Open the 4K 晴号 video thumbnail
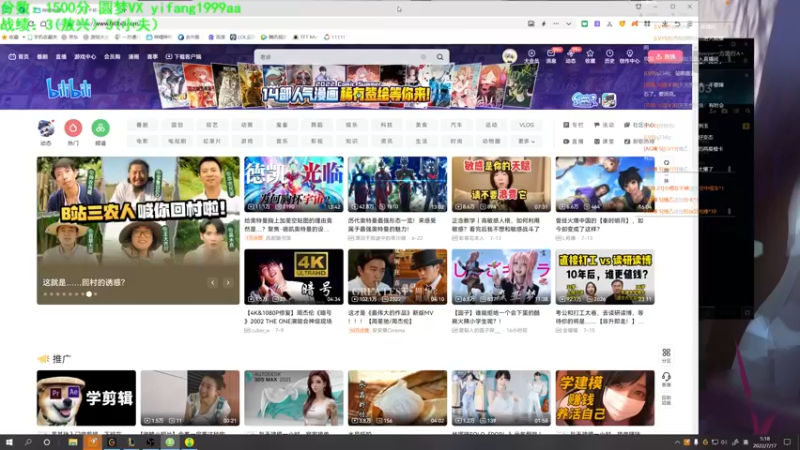 (x=294, y=277)
